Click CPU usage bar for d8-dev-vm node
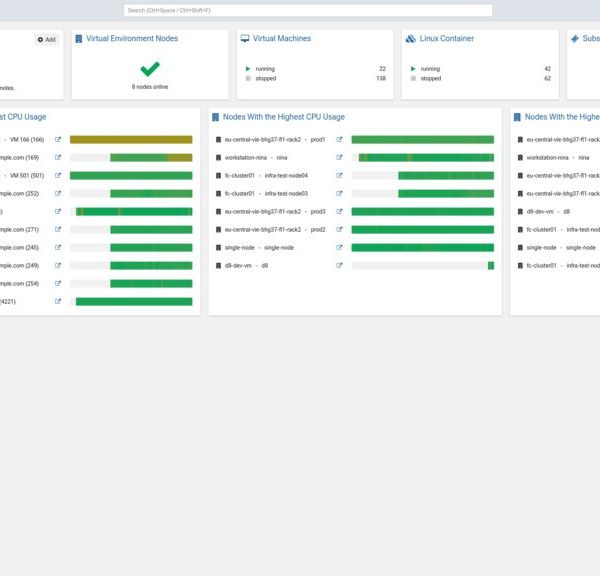 point(423,266)
